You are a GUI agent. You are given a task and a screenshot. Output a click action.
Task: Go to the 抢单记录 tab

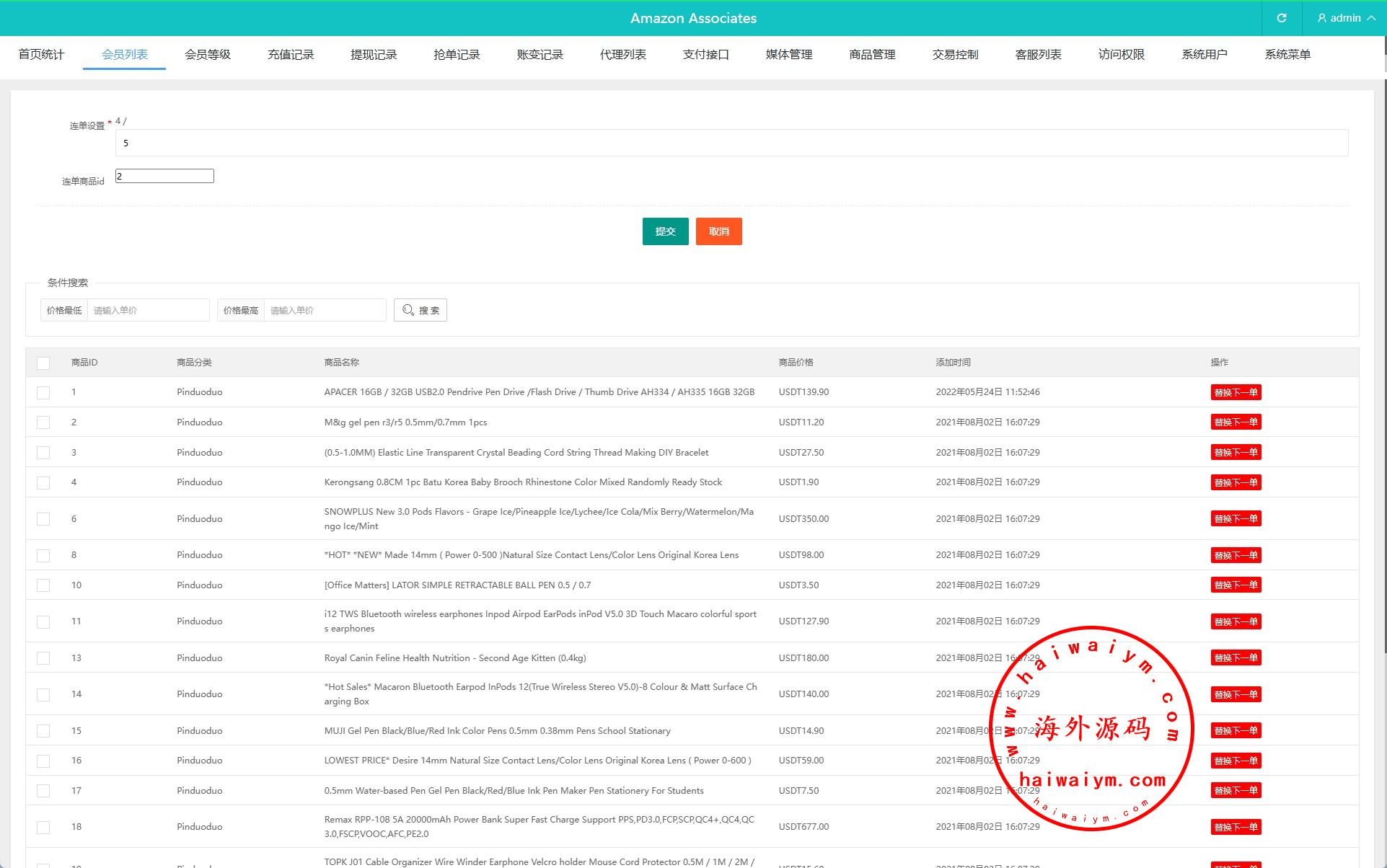(457, 54)
